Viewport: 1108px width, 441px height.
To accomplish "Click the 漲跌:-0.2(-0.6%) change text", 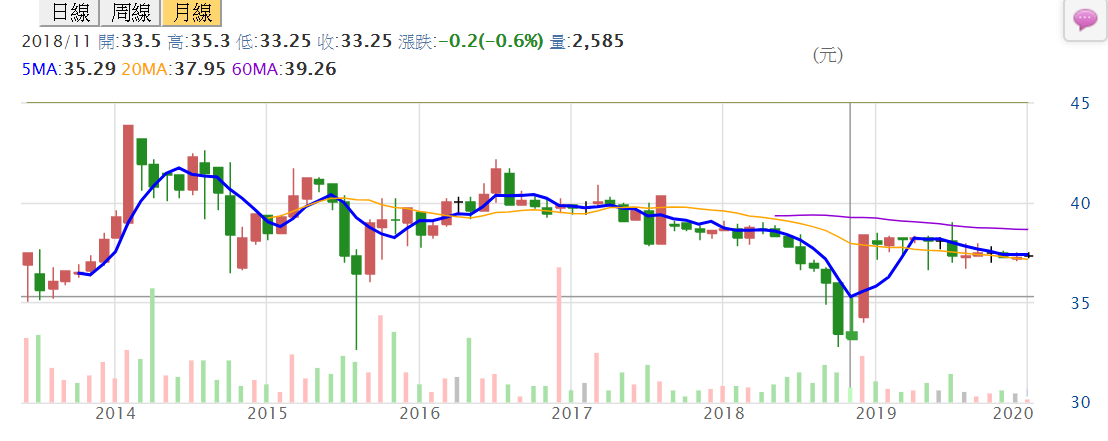I will tap(470, 42).
